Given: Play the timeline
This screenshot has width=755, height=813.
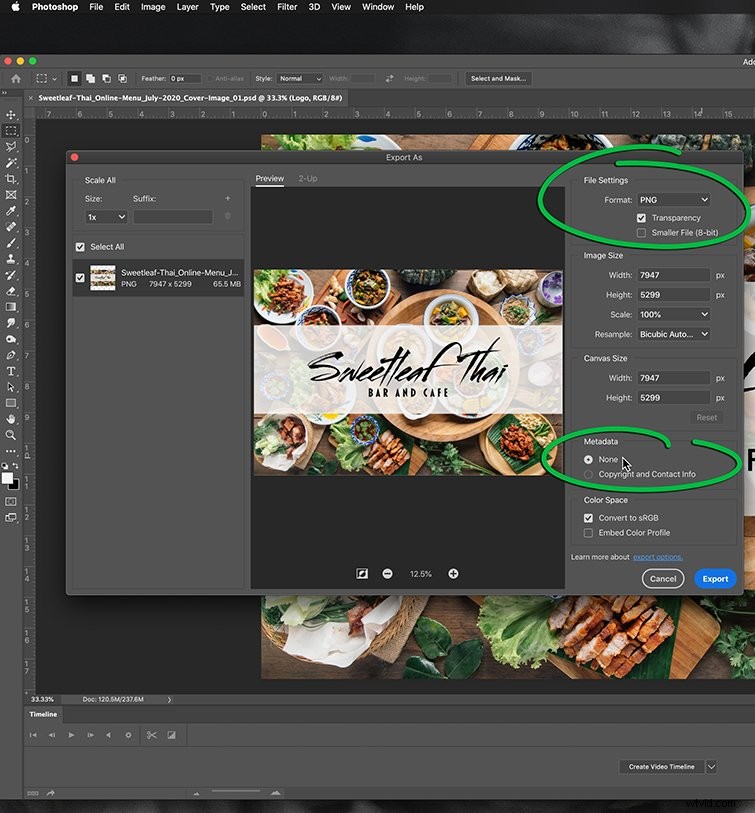Looking at the screenshot, I should point(71,735).
